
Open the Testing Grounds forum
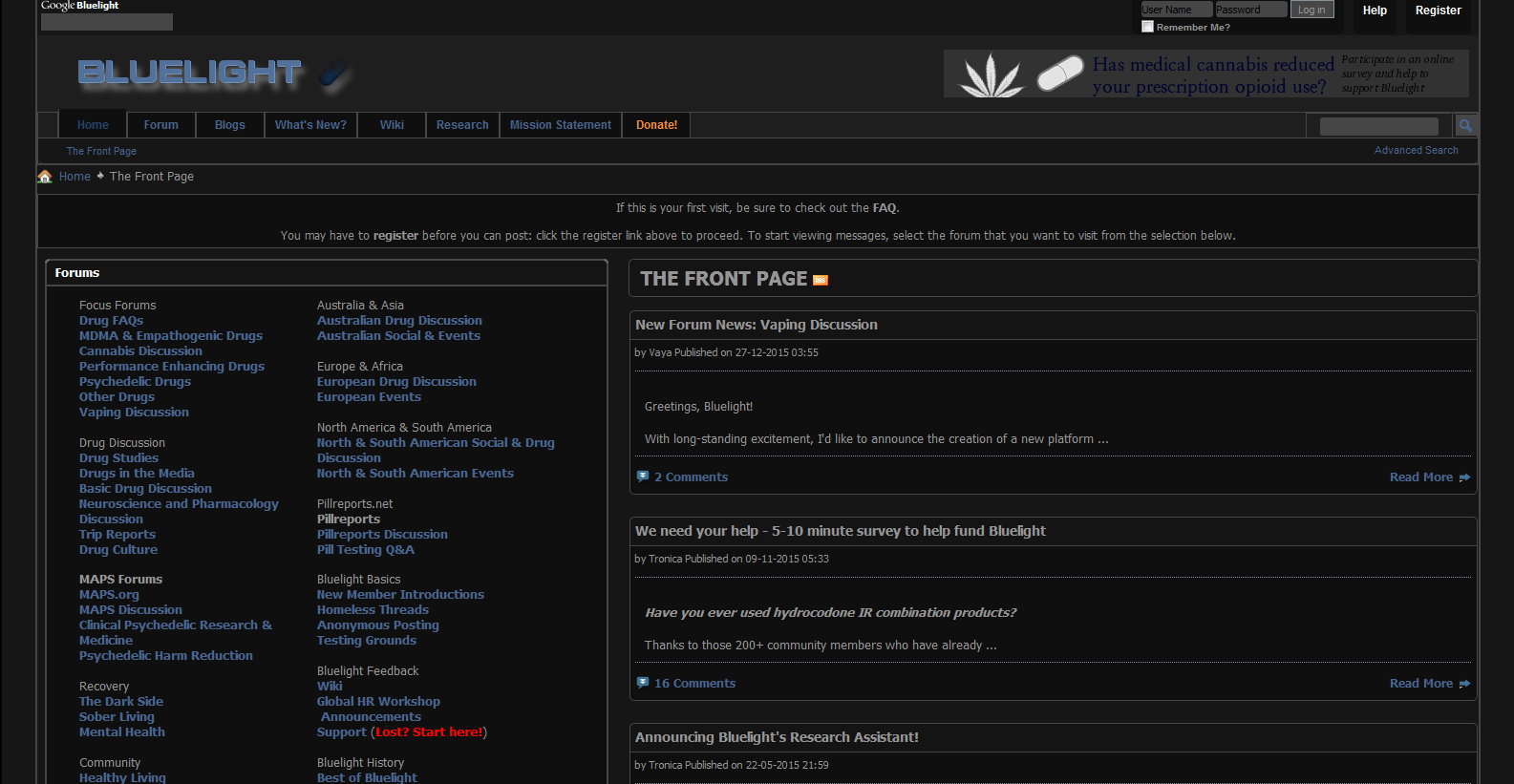click(367, 641)
